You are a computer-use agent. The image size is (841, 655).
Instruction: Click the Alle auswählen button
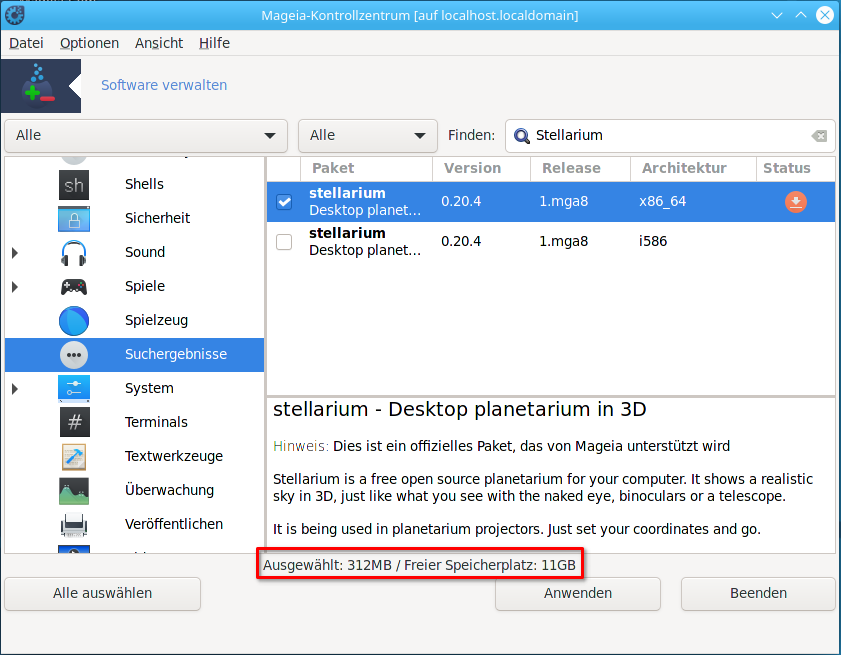(102, 593)
